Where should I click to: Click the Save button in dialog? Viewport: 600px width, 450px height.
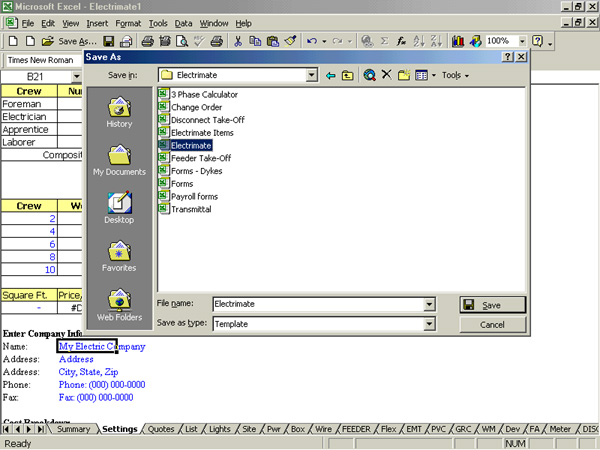coord(492,305)
